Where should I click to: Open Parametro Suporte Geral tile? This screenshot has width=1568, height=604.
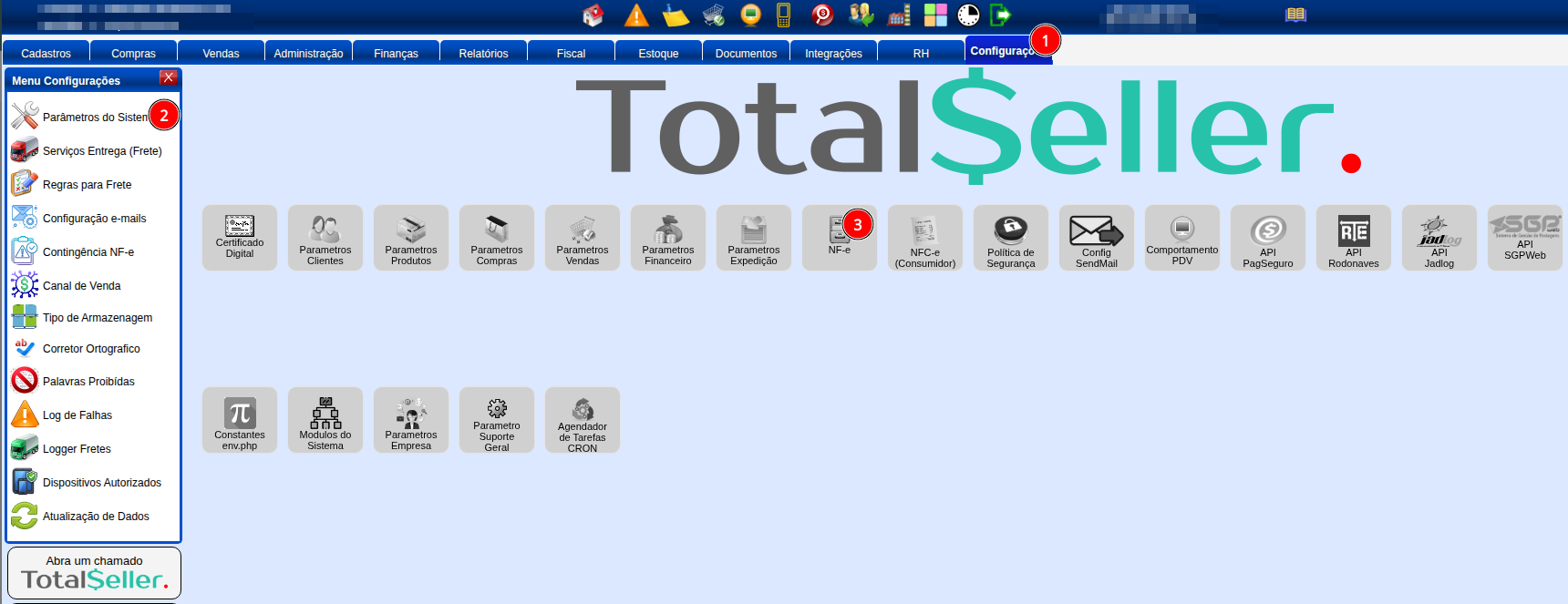pyautogui.click(x=497, y=420)
